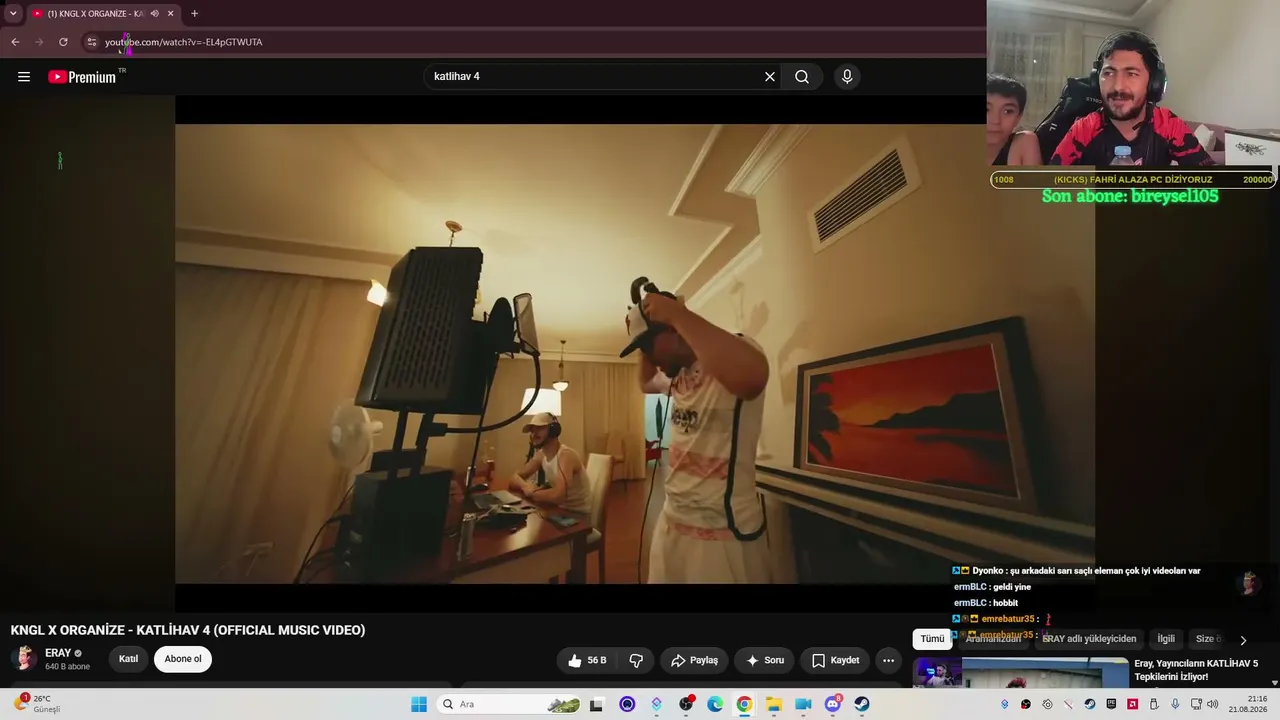The width and height of the screenshot is (1280, 720).
Task: Run search with the magnifier button
Action: 802,77
